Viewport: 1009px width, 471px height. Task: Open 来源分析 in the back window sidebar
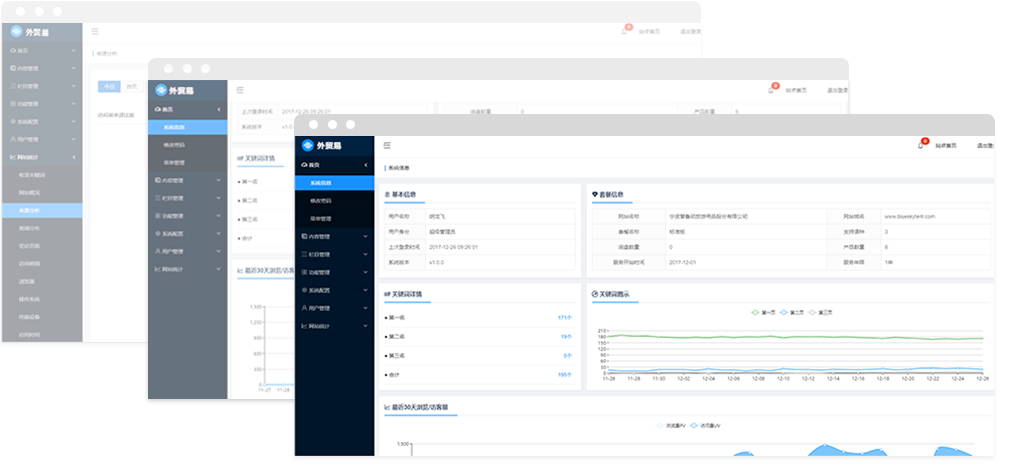click(30, 211)
